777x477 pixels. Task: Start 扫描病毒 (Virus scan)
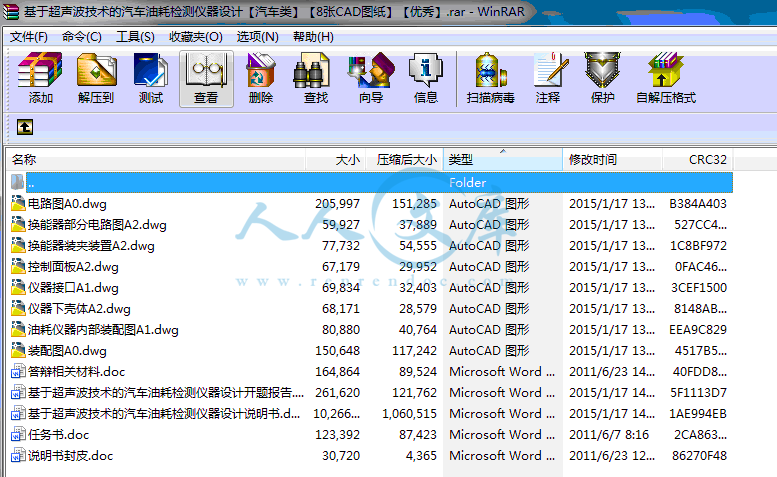491,71
